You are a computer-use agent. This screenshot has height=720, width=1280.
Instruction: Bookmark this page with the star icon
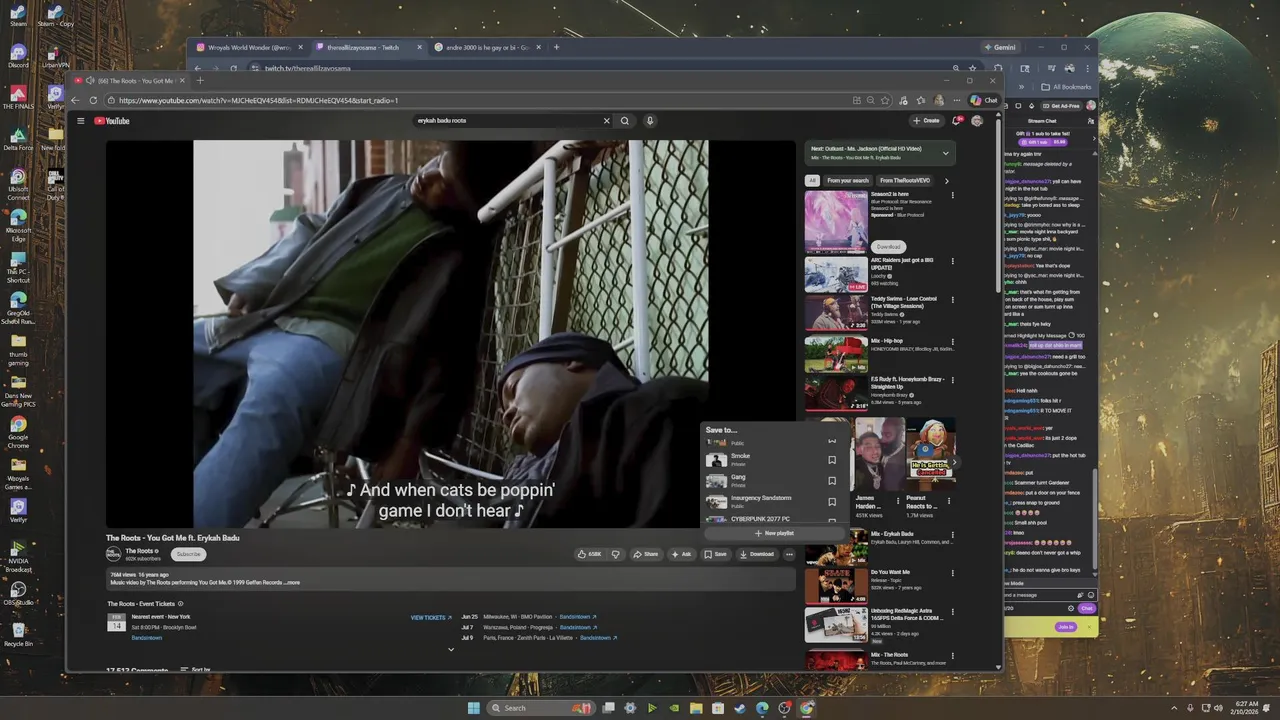886,100
